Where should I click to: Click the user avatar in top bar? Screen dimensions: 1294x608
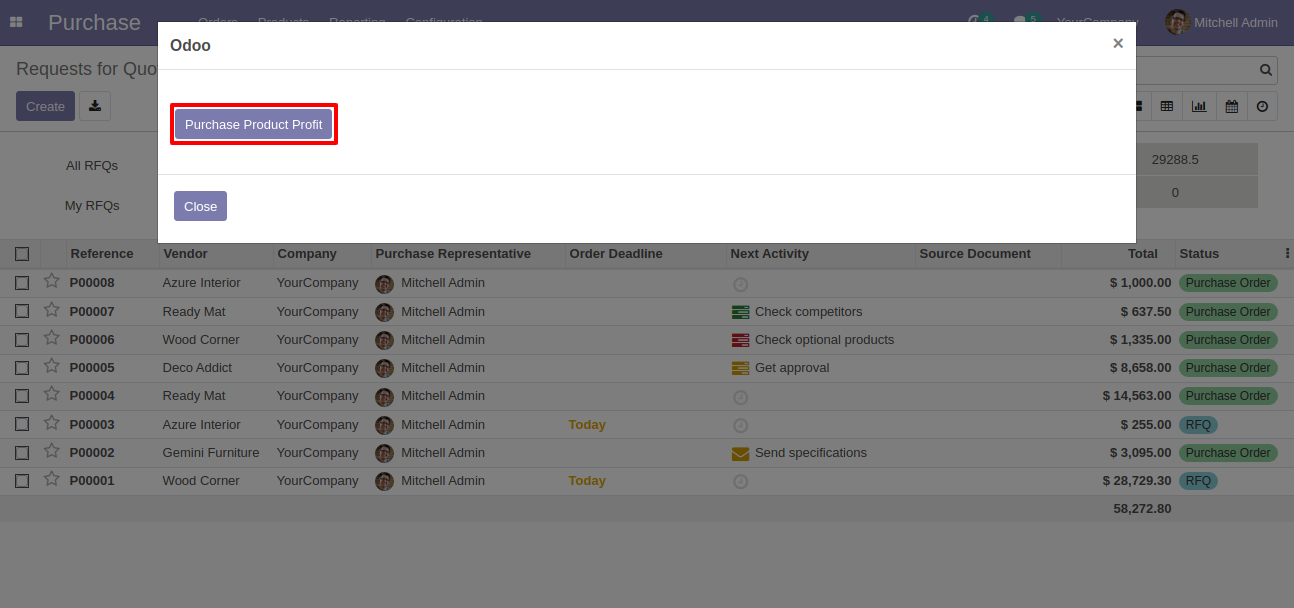tap(1177, 22)
